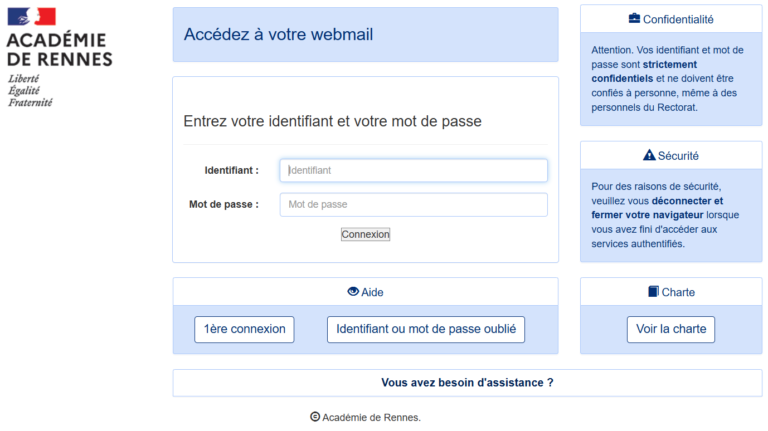This screenshot has width=768, height=431.
Task: Click the Sécurité panel header
Action: click(671, 155)
